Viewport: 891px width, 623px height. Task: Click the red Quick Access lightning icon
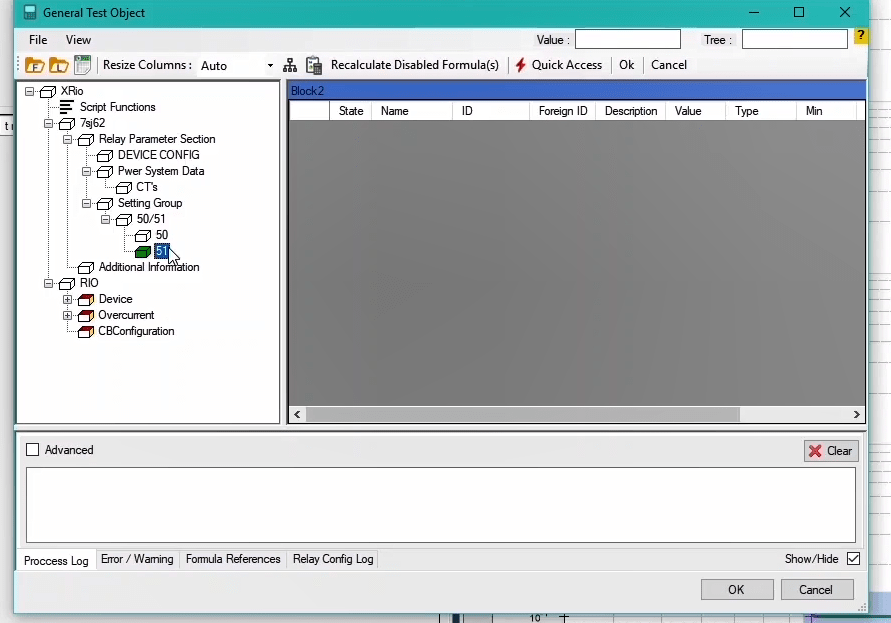520,65
